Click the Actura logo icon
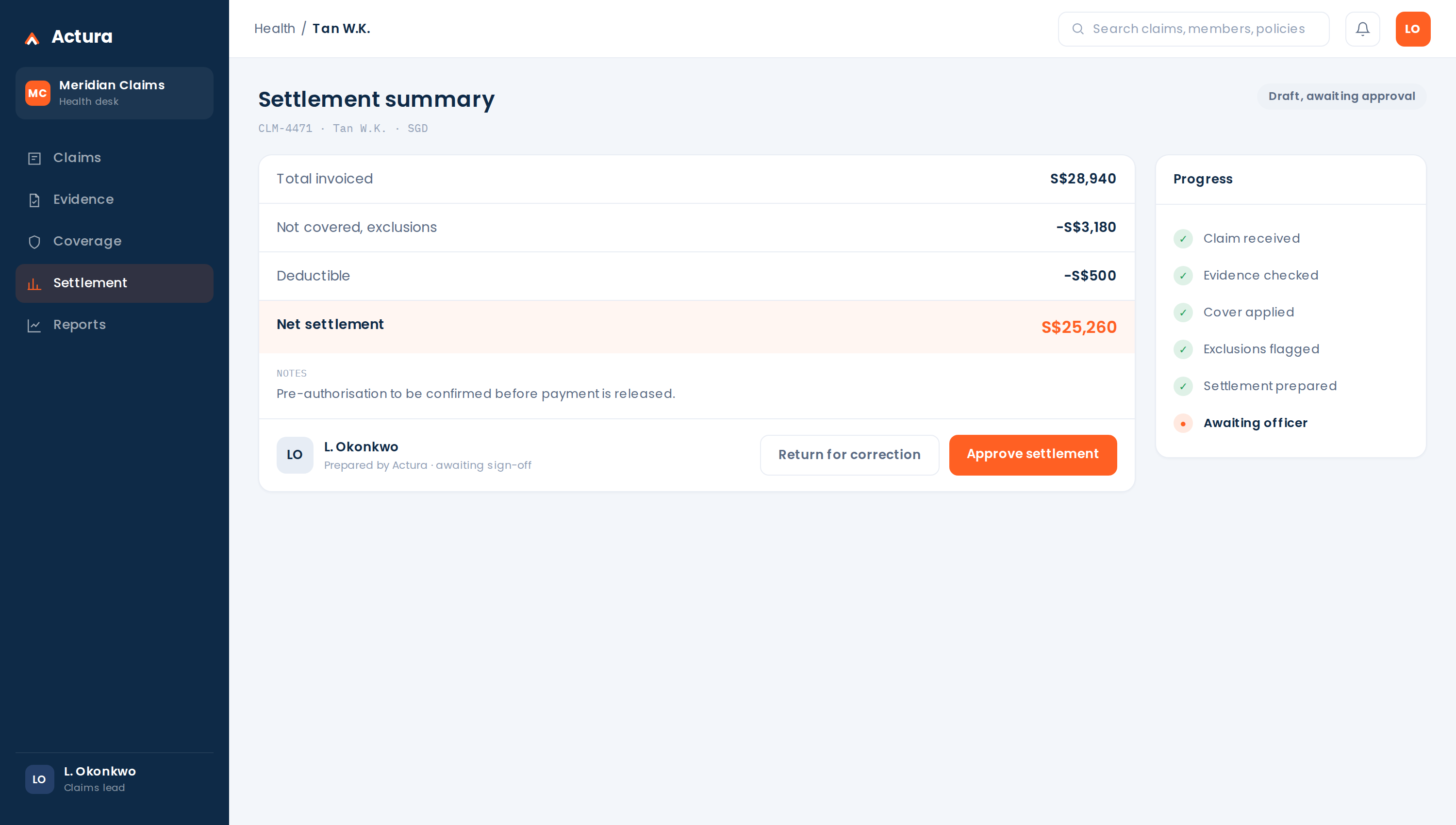 [x=33, y=38]
